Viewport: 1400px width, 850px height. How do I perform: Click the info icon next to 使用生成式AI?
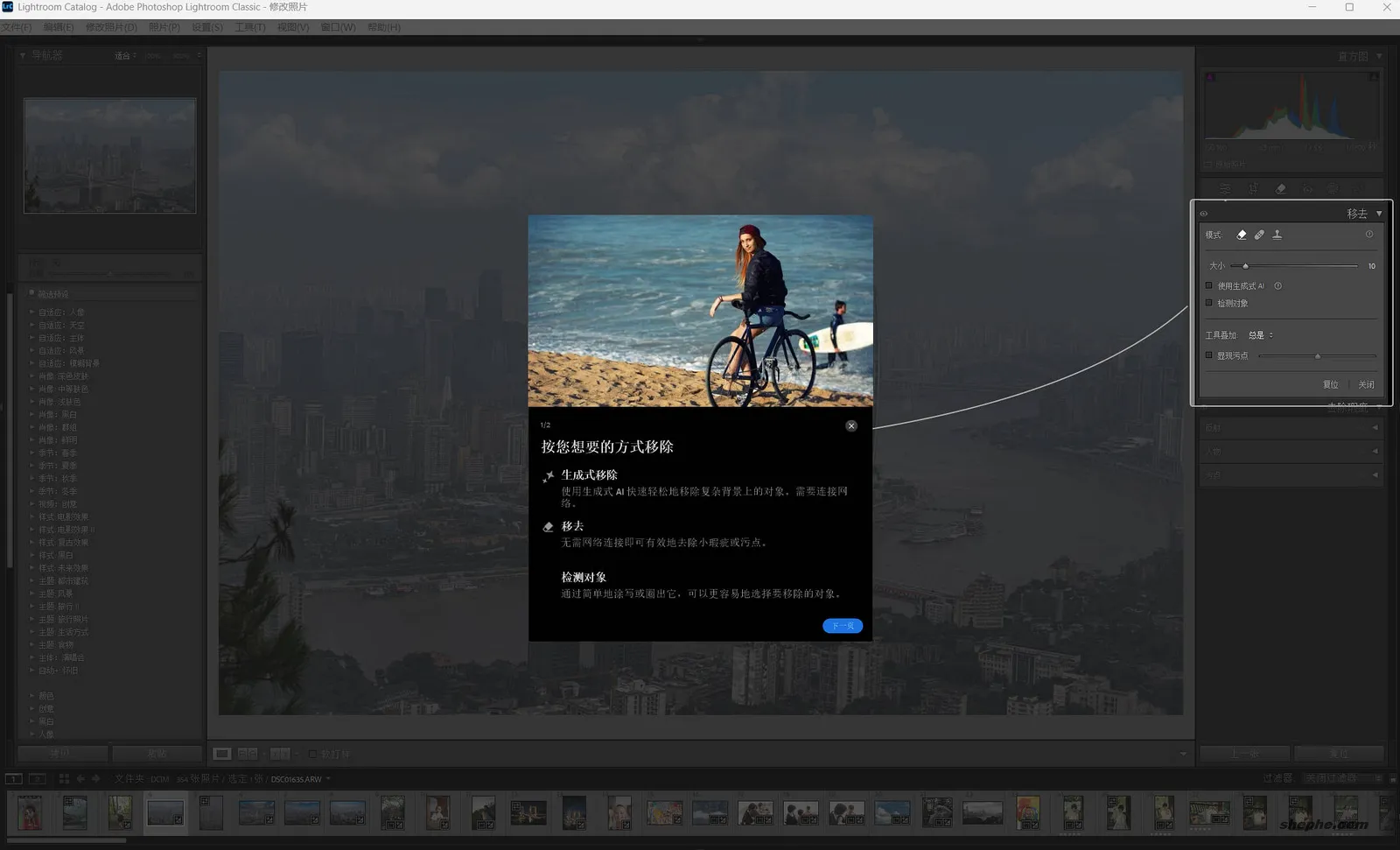click(1278, 286)
